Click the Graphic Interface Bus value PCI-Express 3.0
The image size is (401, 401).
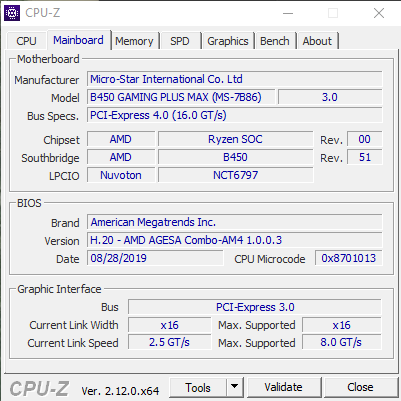[x=255, y=307]
